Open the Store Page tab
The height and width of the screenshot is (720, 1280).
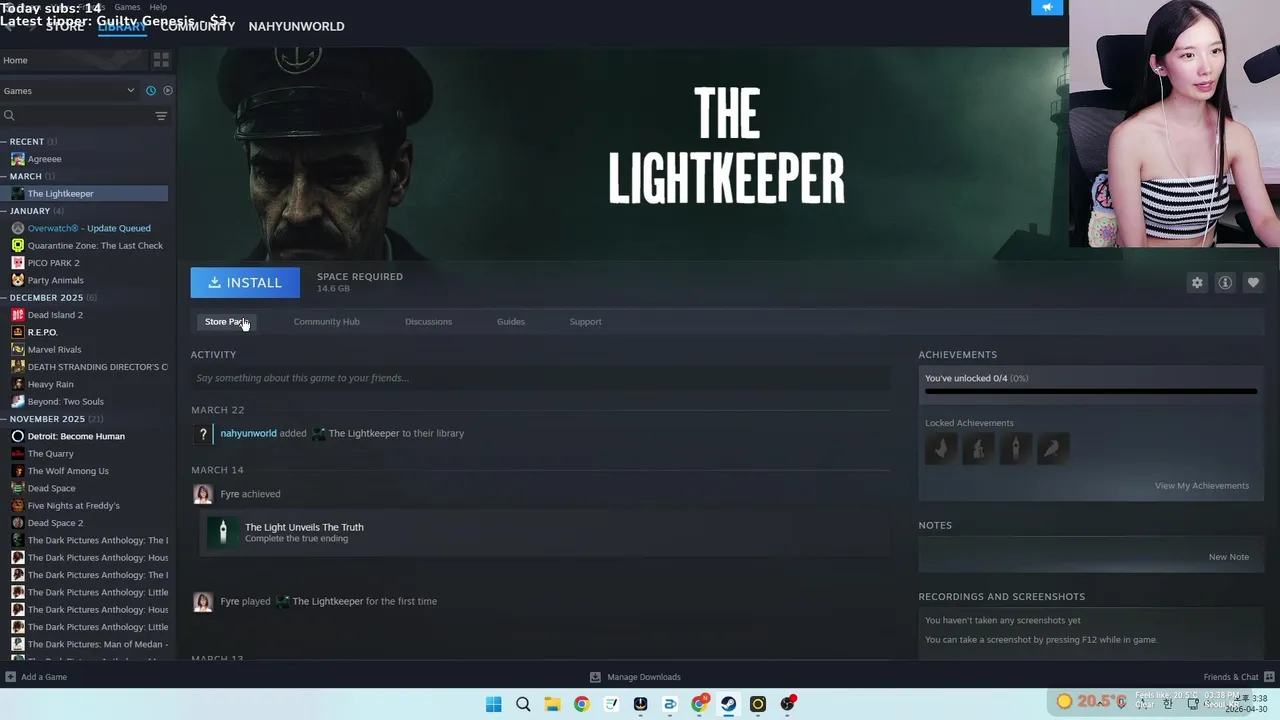pos(226,321)
